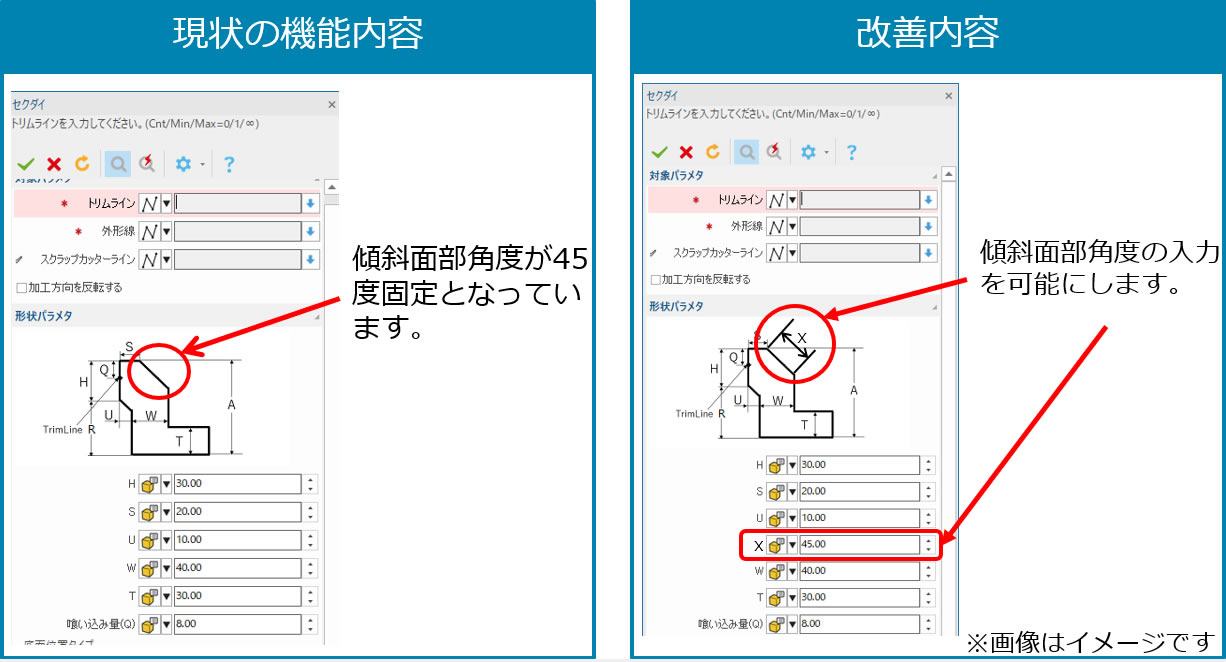Click green checkmark OK icon in 現状の機能内容 dialog
Screen dimensions: 1226x662
[x=26, y=164]
